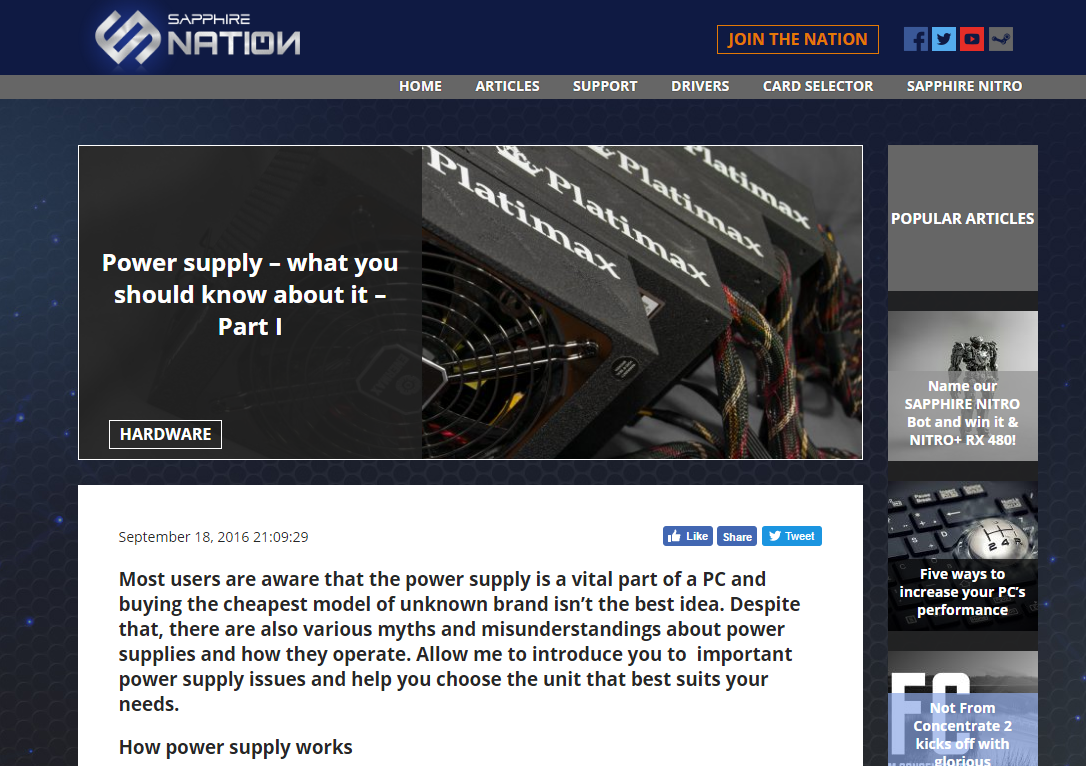1086x766 pixels.
Task: Open the SAPPHIRE NITRO menu item
Action: 964,86
